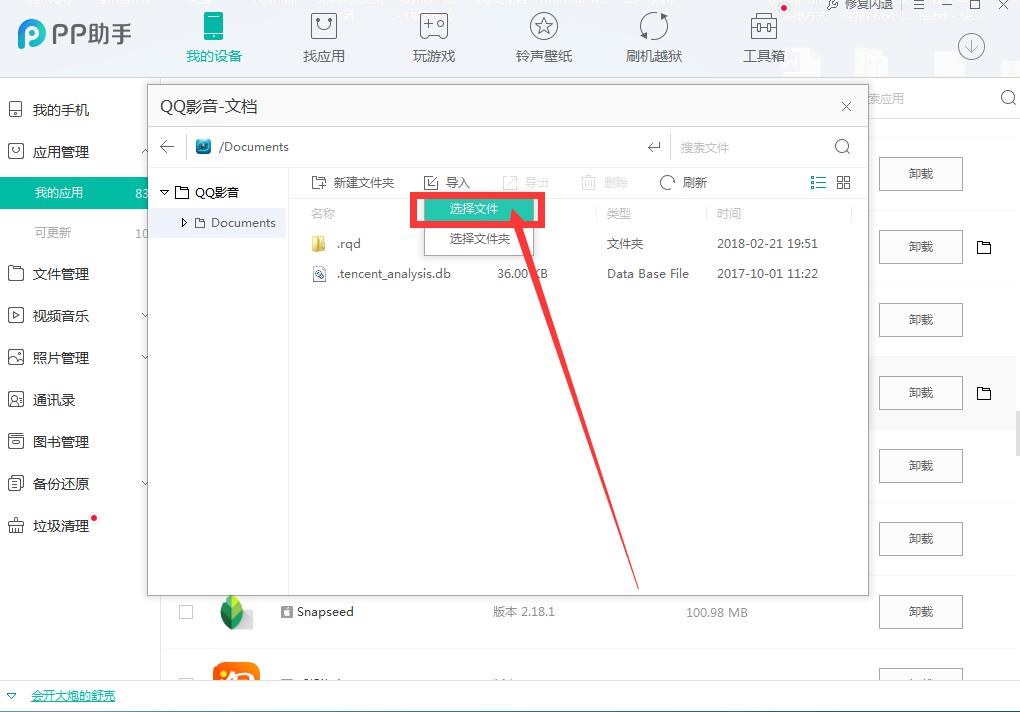Click the PP助手 logo

(74, 33)
